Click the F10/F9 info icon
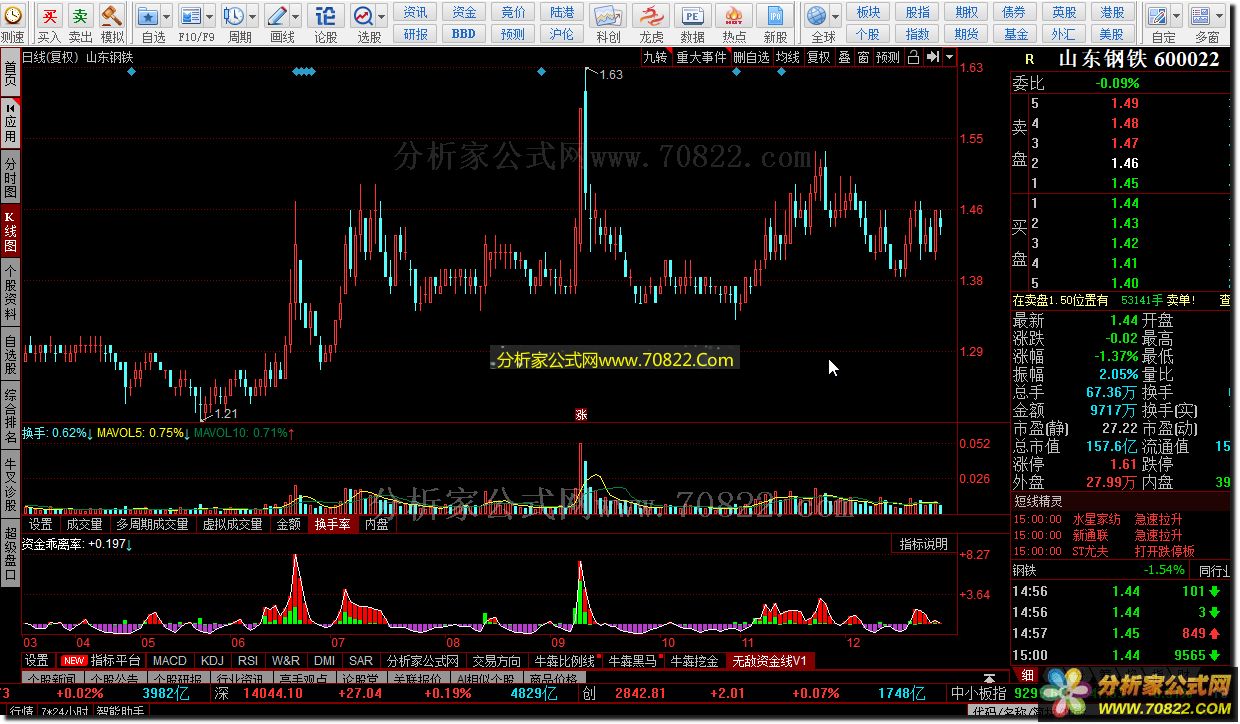 pyautogui.click(x=189, y=16)
